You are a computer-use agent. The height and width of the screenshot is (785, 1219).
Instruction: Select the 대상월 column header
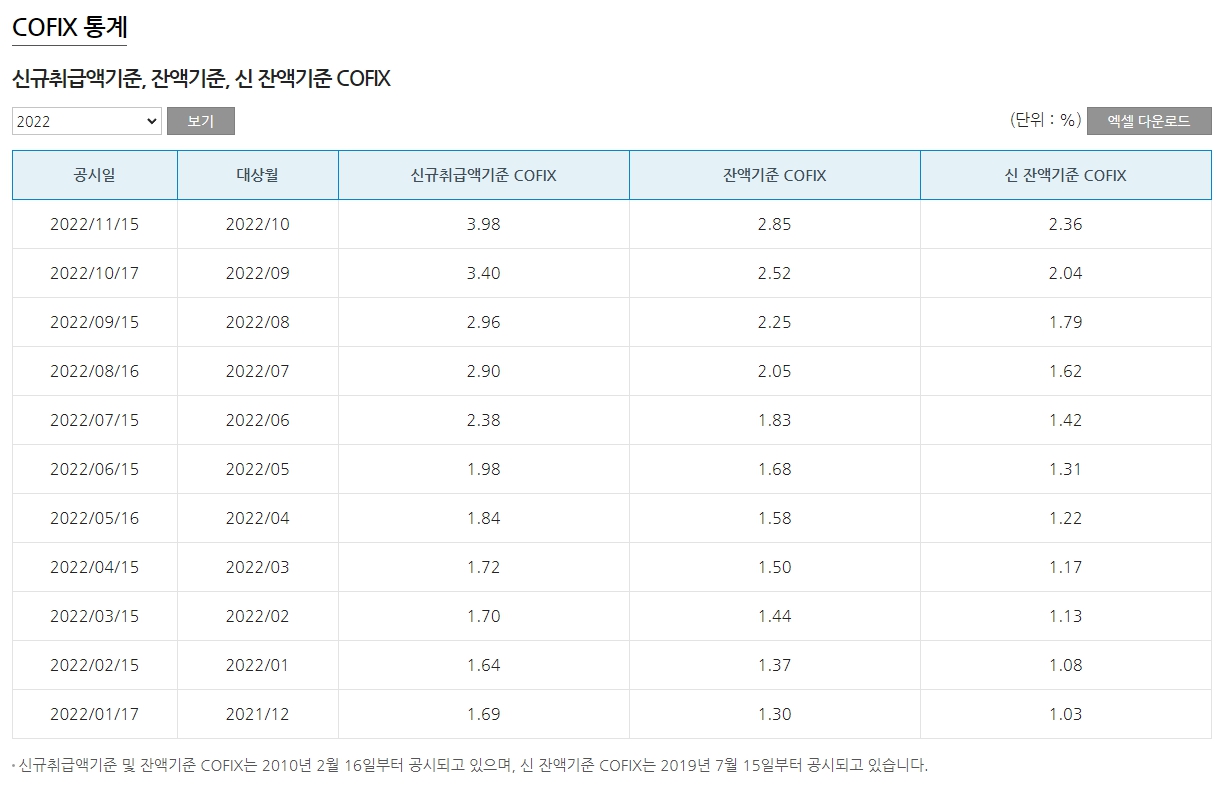pyautogui.click(x=256, y=174)
